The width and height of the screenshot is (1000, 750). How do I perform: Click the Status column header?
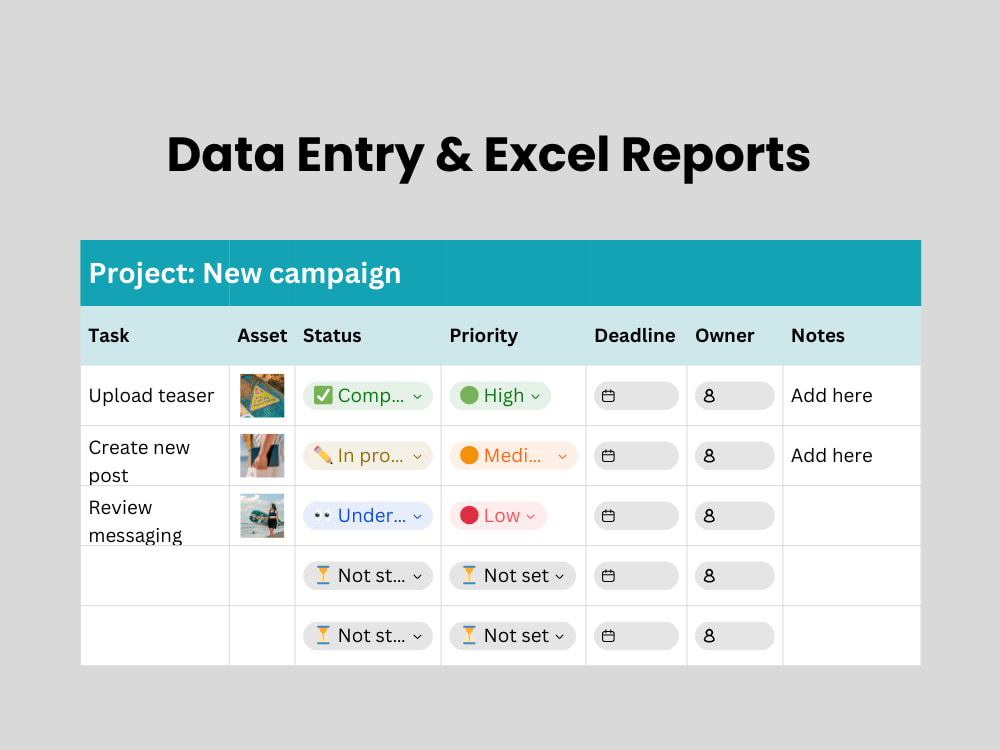point(332,335)
